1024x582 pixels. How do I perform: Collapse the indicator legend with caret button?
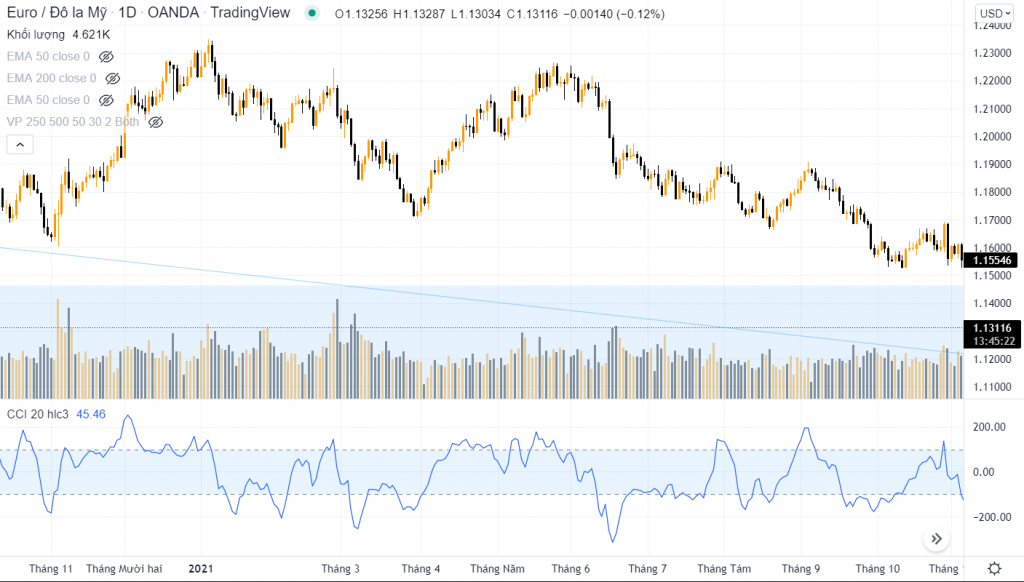pos(20,144)
